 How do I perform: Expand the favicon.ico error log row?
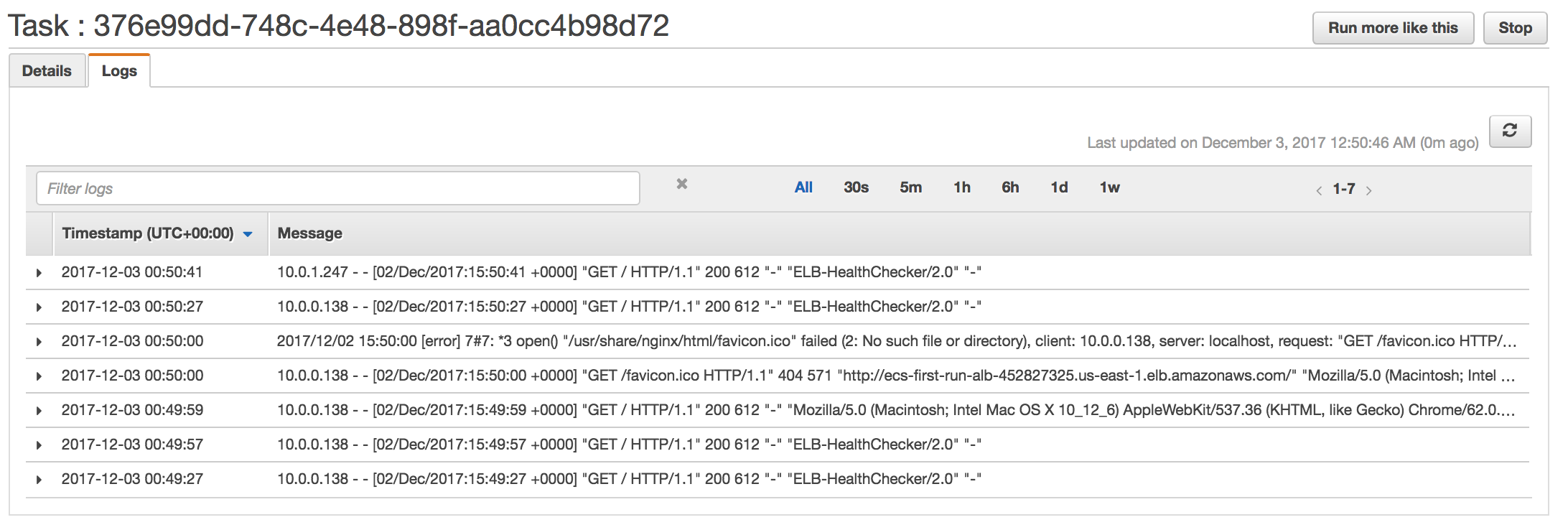[x=39, y=342]
